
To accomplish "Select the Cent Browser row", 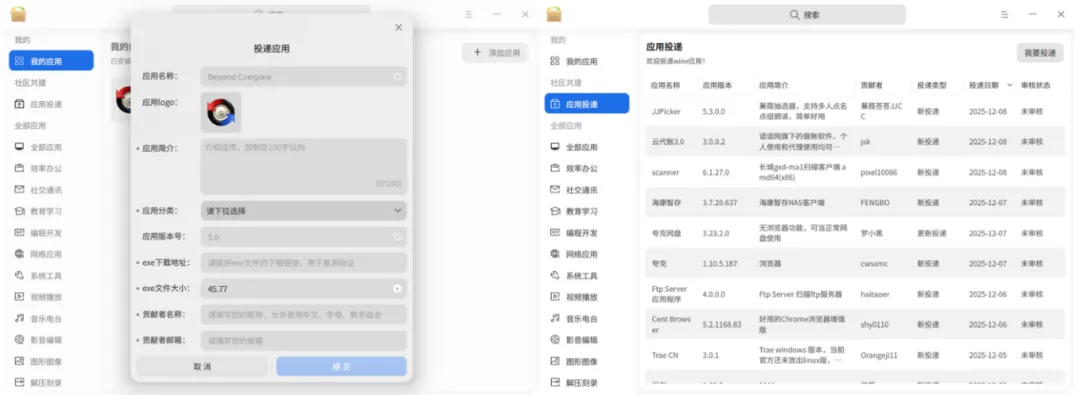I will pos(854,324).
